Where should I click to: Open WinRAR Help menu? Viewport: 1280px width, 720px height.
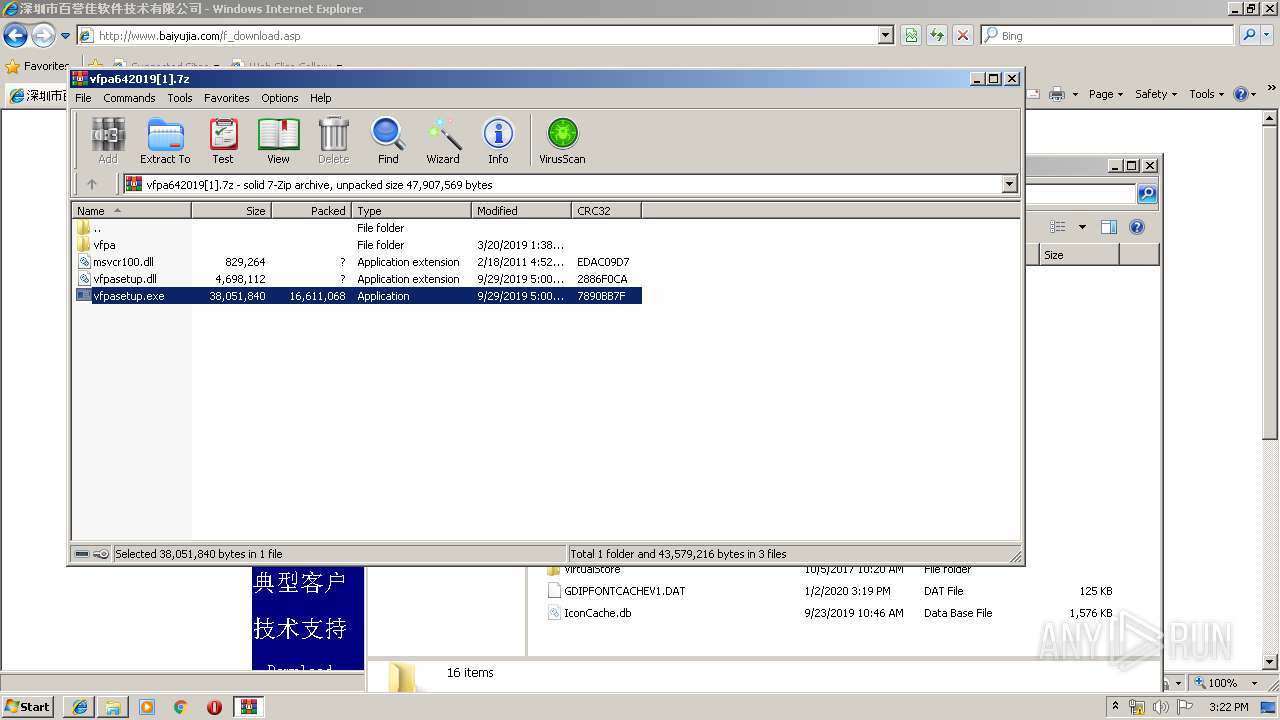coord(320,98)
